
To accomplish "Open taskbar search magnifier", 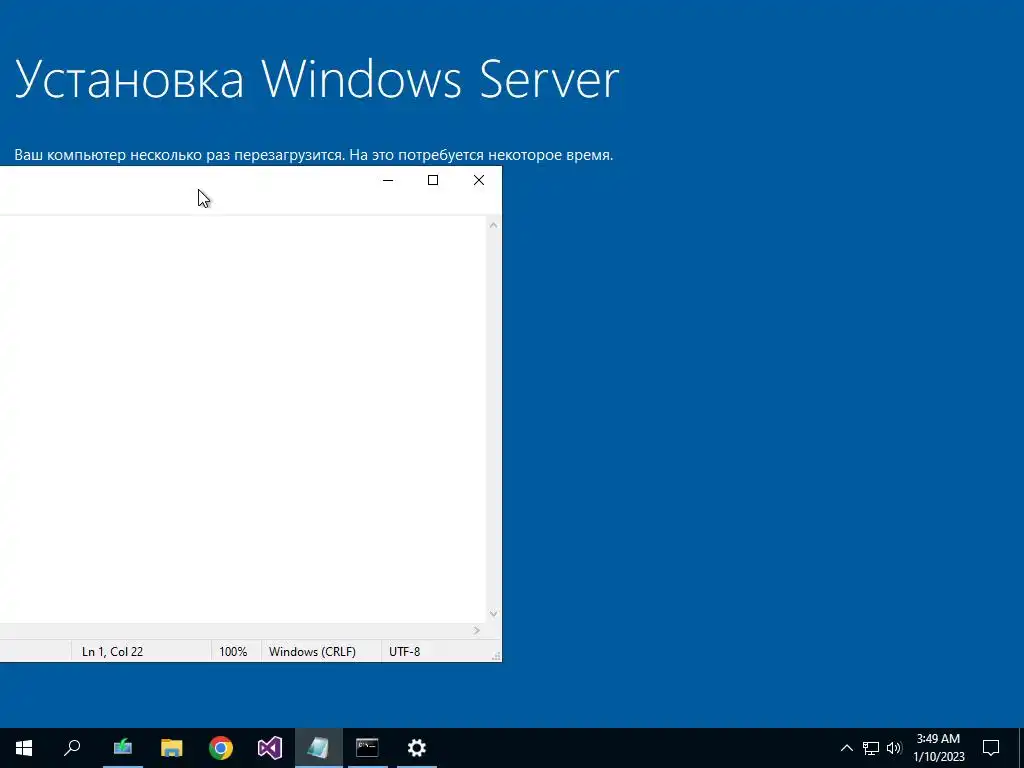I will [72, 748].
